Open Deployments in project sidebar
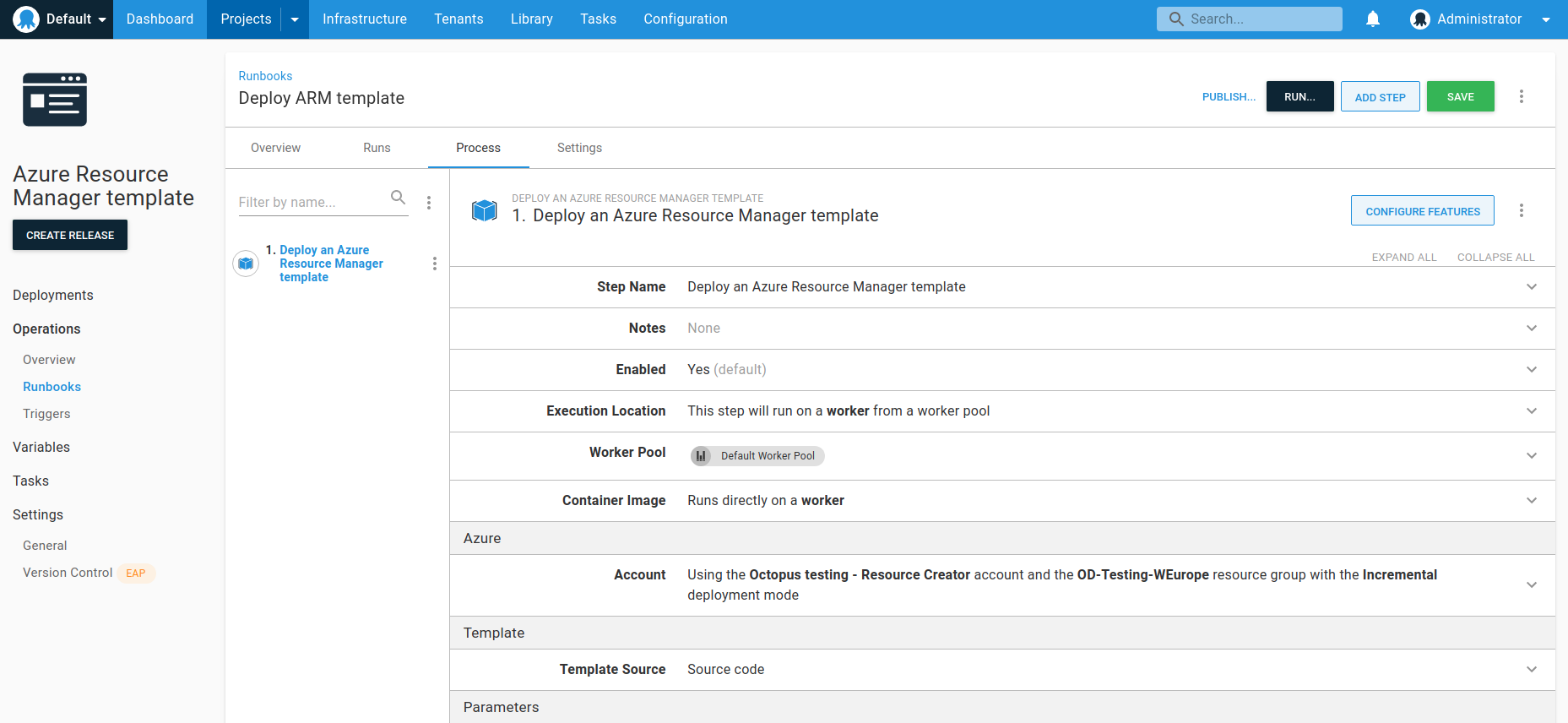Viewport: 1568px width, 723px height. pos(53,295)
